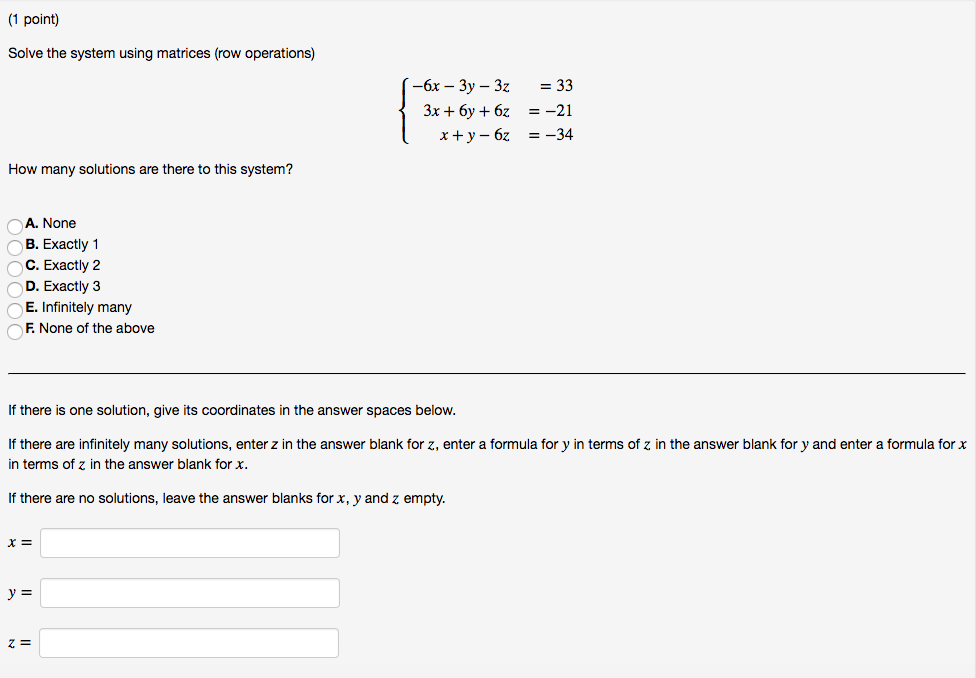The width and height of the screenshot is (976, 678).
Task: Choose F. None of the above
Action: coord(15,331)
